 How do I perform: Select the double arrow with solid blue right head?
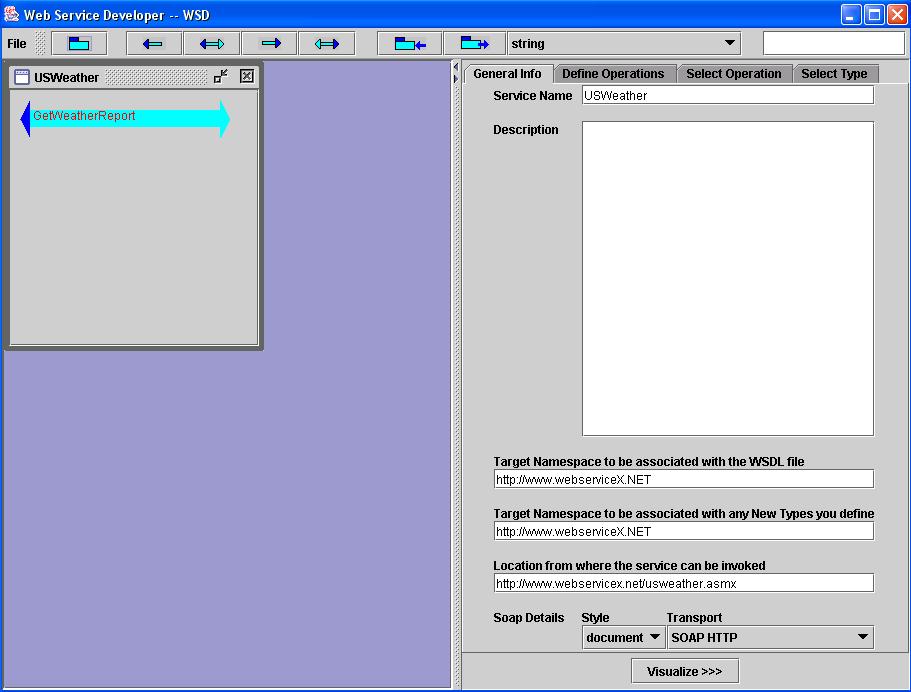[327, 44]
